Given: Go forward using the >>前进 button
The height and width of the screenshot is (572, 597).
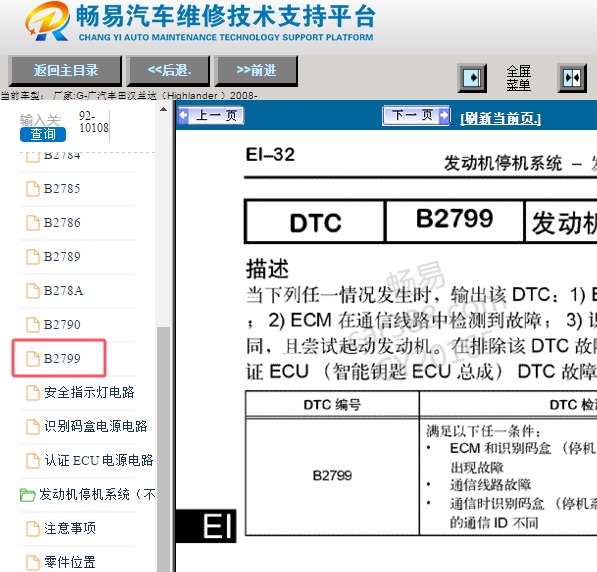Looking at the screenshot, I should (256, 70).
